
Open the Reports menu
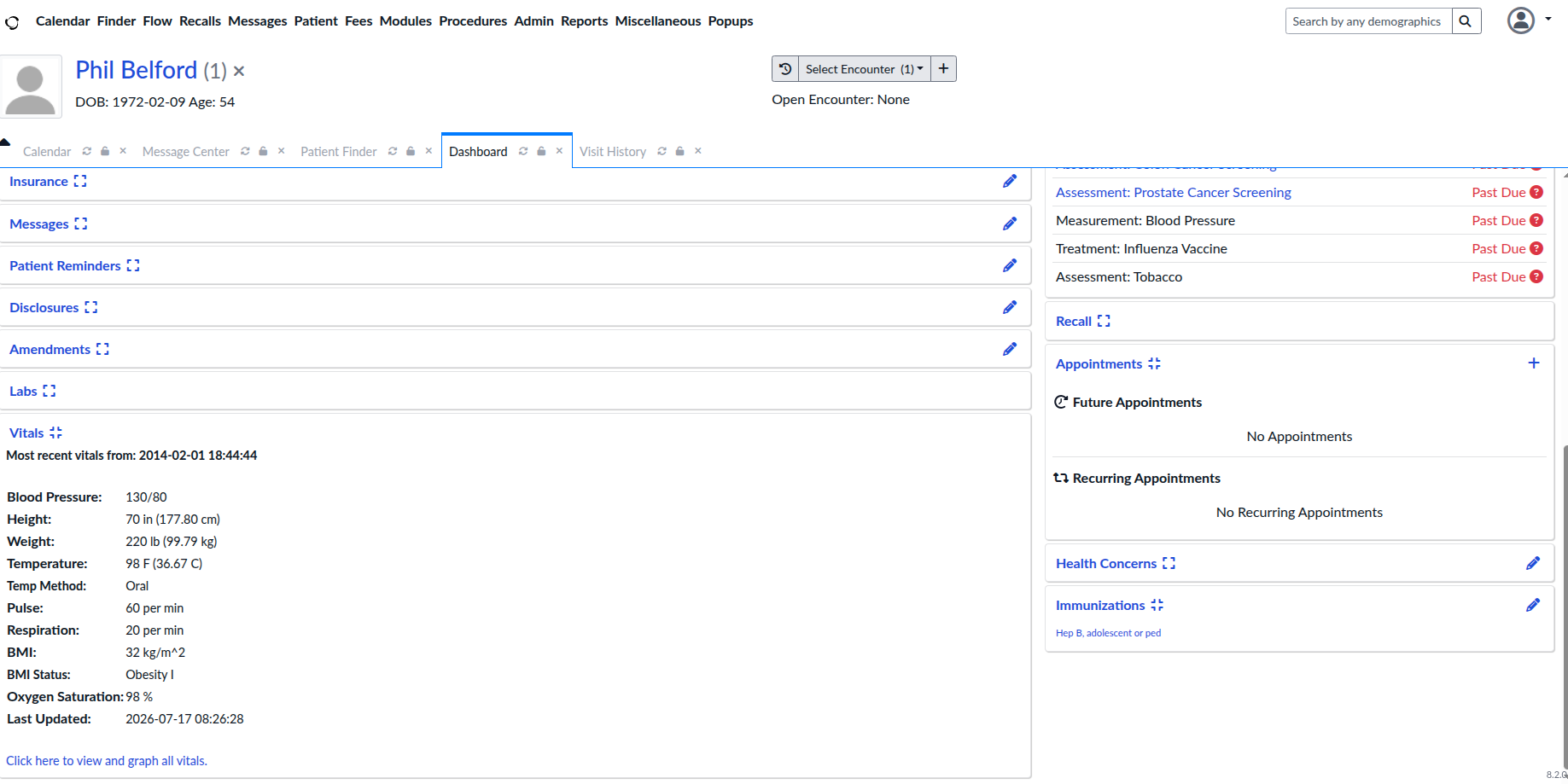click(584, 21)
